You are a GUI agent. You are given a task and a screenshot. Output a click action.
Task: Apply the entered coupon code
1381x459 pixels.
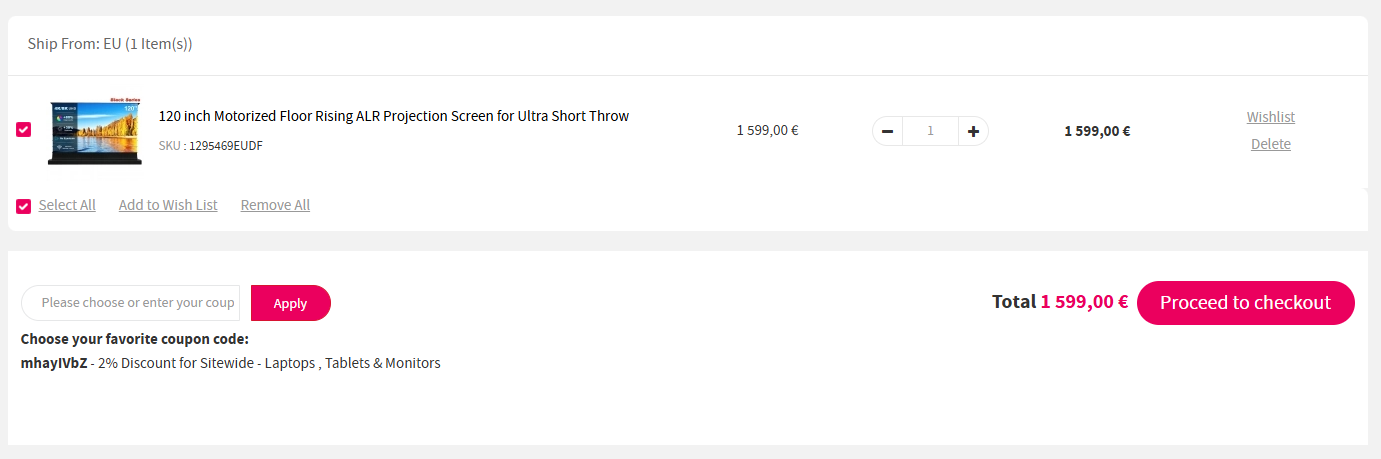click(x=290, y=303)
